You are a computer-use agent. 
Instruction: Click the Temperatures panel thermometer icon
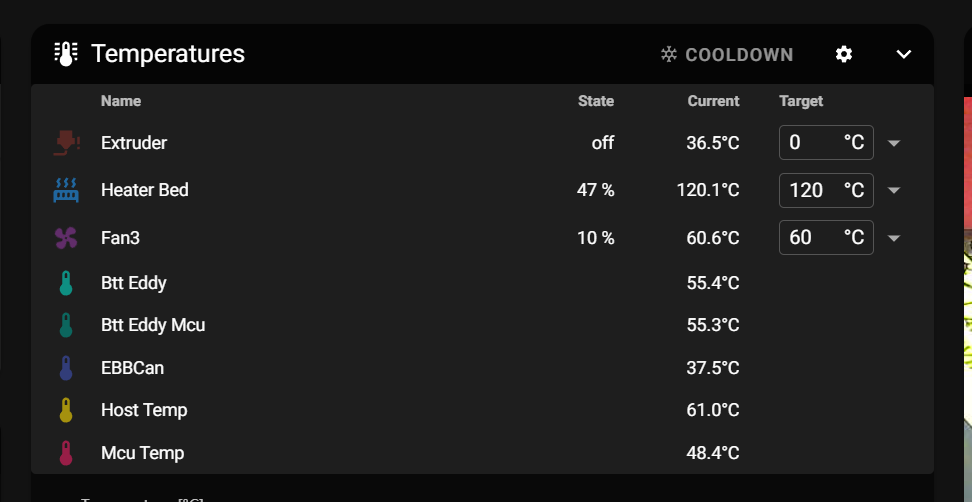coord(66,55)
